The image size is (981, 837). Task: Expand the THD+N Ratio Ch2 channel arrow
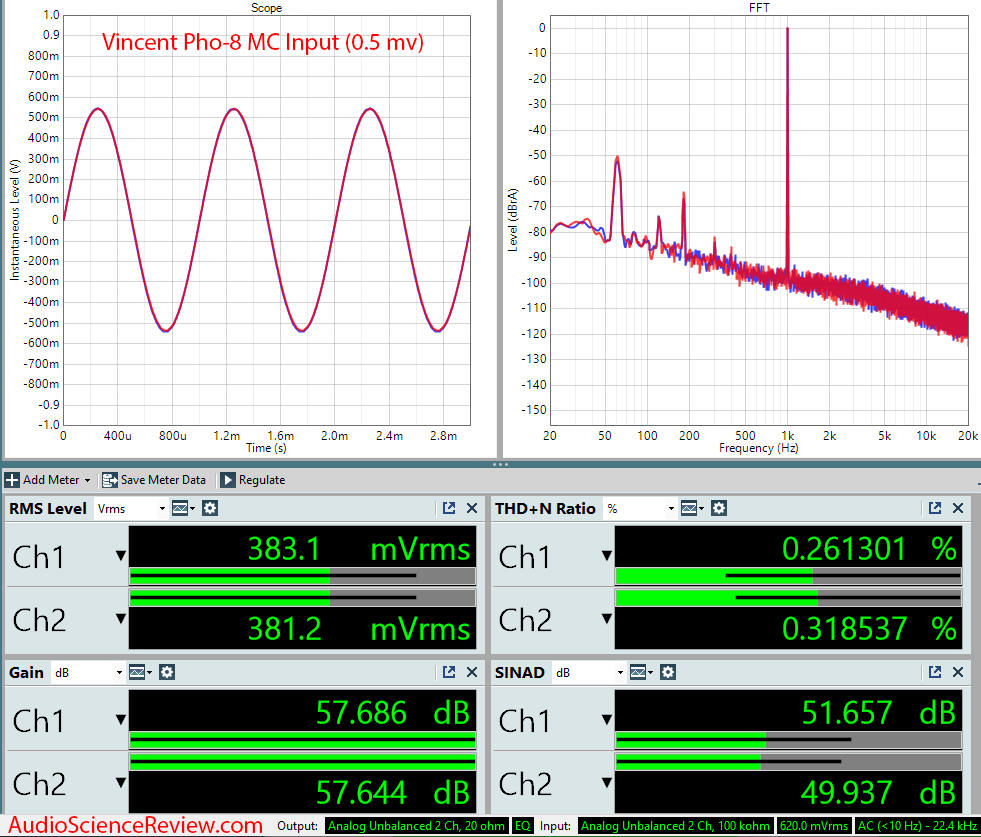(606, 619)
